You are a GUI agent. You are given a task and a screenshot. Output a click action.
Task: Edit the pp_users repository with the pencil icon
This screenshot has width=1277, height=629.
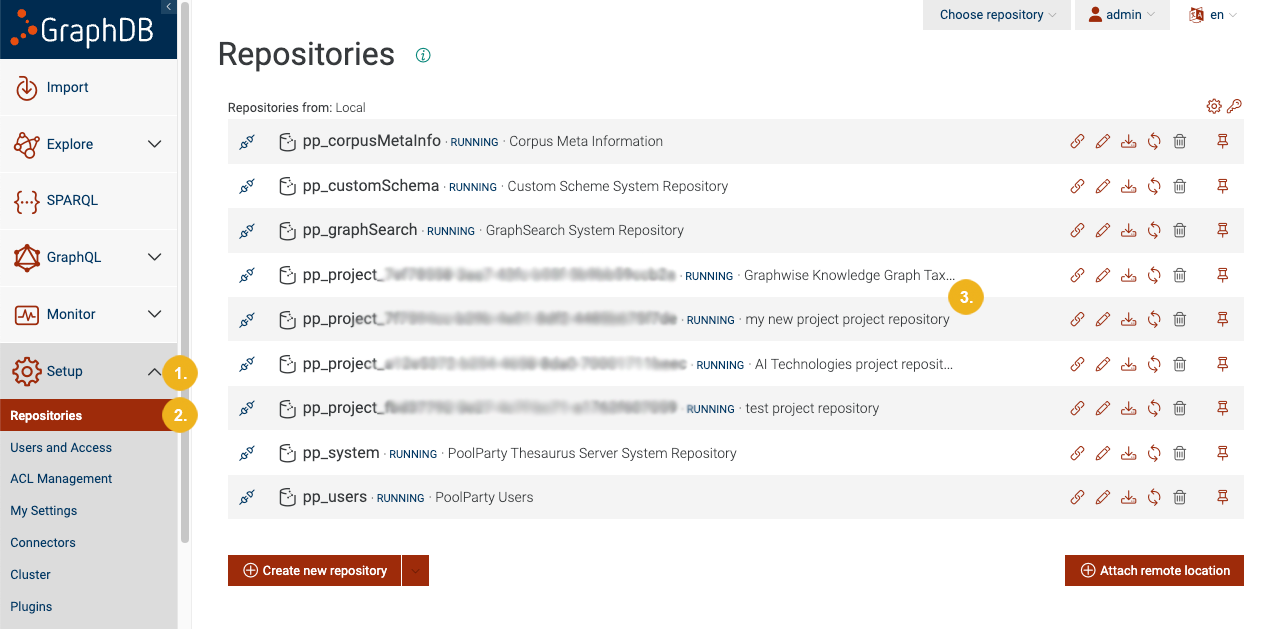1102,496
